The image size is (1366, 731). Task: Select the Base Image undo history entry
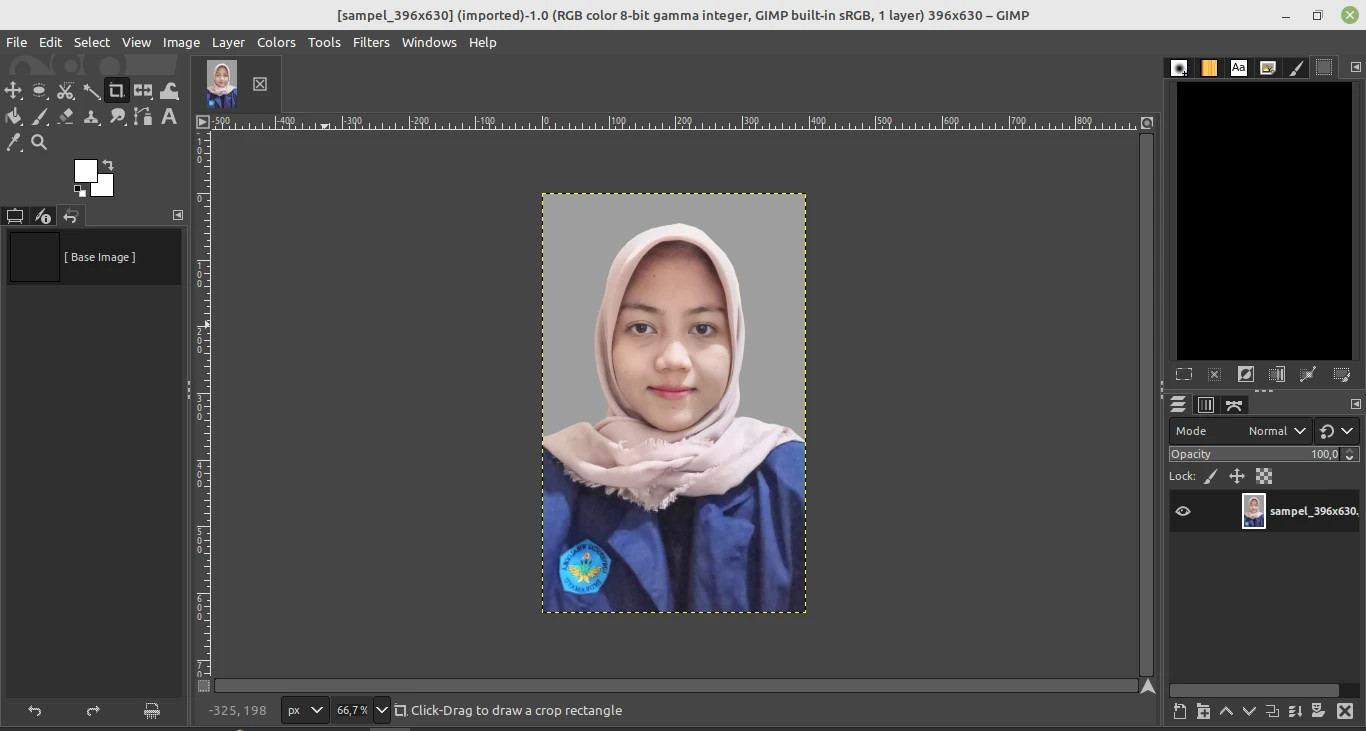(94, 257)
